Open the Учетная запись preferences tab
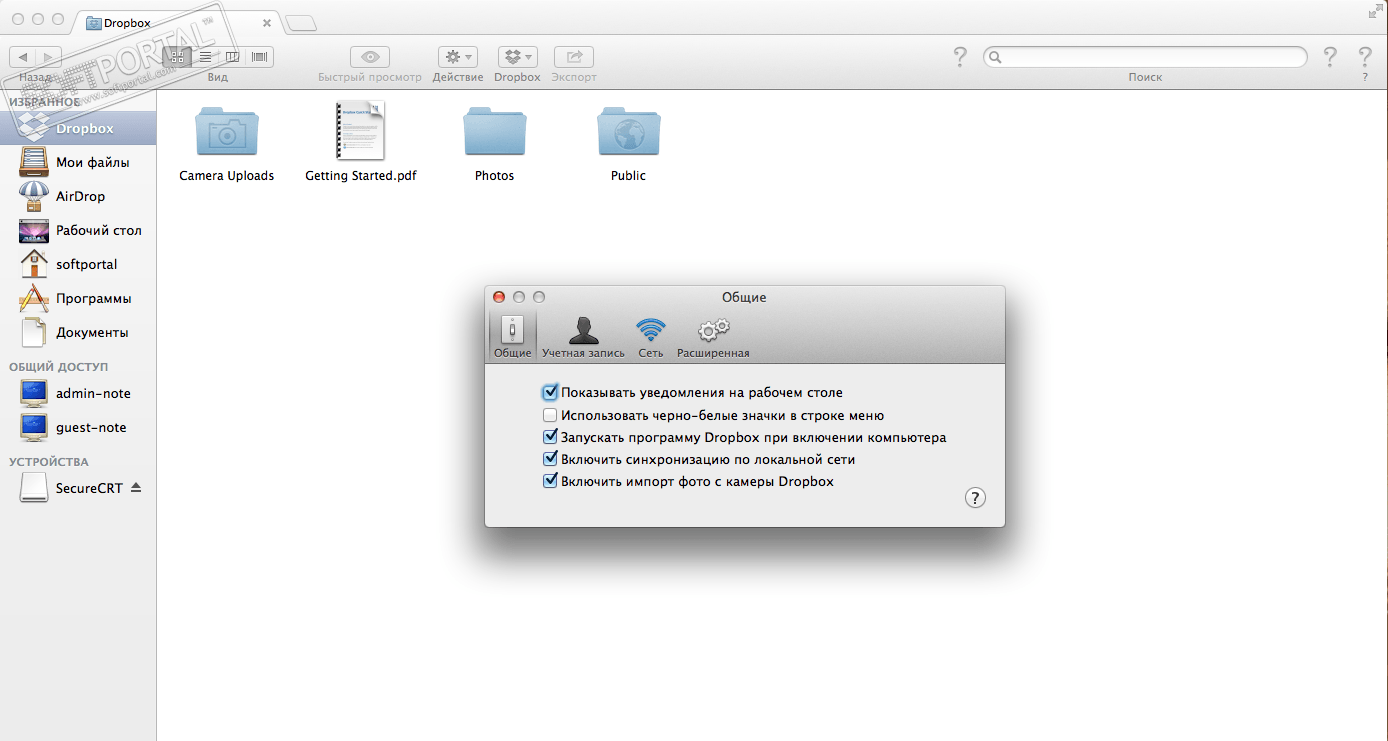 tap(583, 337)
